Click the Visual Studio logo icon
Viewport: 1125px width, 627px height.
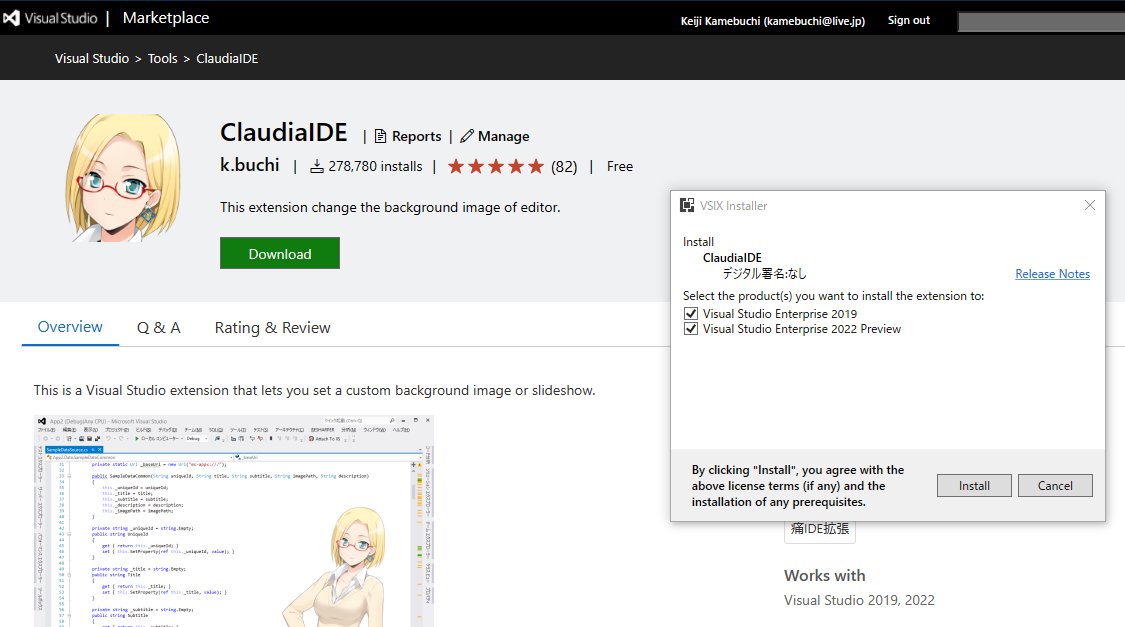click(11, 18)
